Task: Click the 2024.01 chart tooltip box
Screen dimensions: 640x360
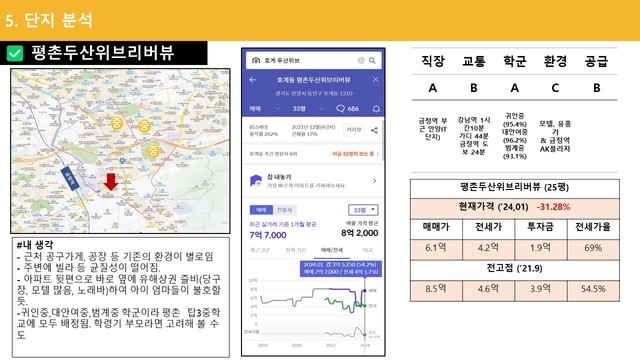Action: [x=341, y=269]
